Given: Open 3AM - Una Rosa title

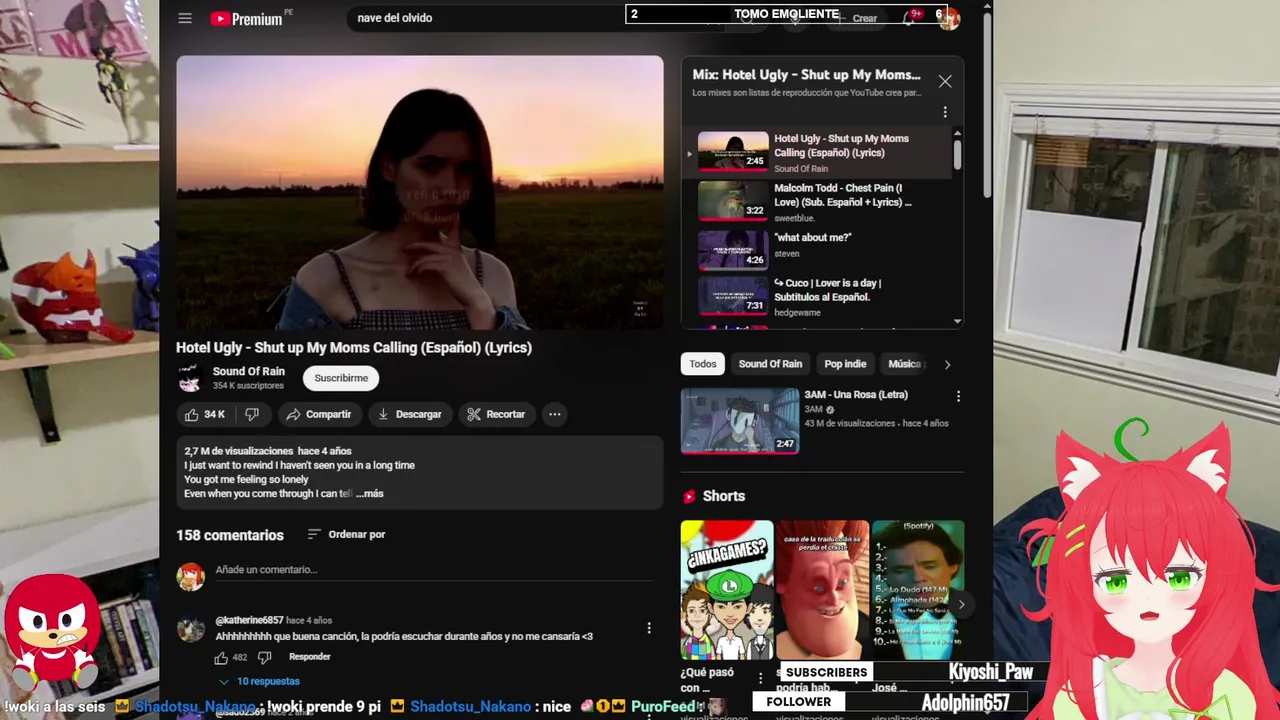Looking at the screenshot, I should [856, 395].
